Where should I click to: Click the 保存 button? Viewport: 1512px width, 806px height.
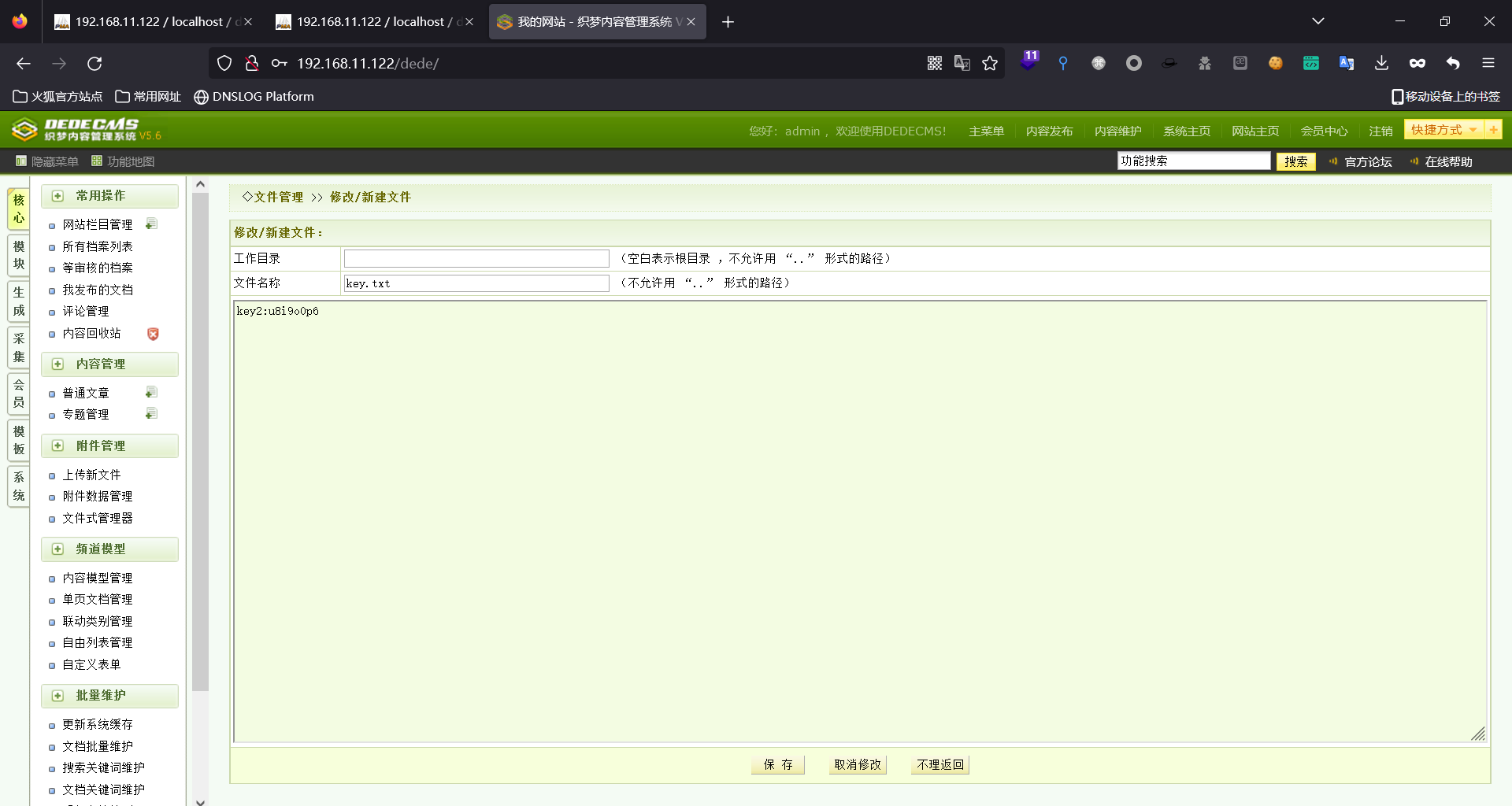tap(778, 764)
